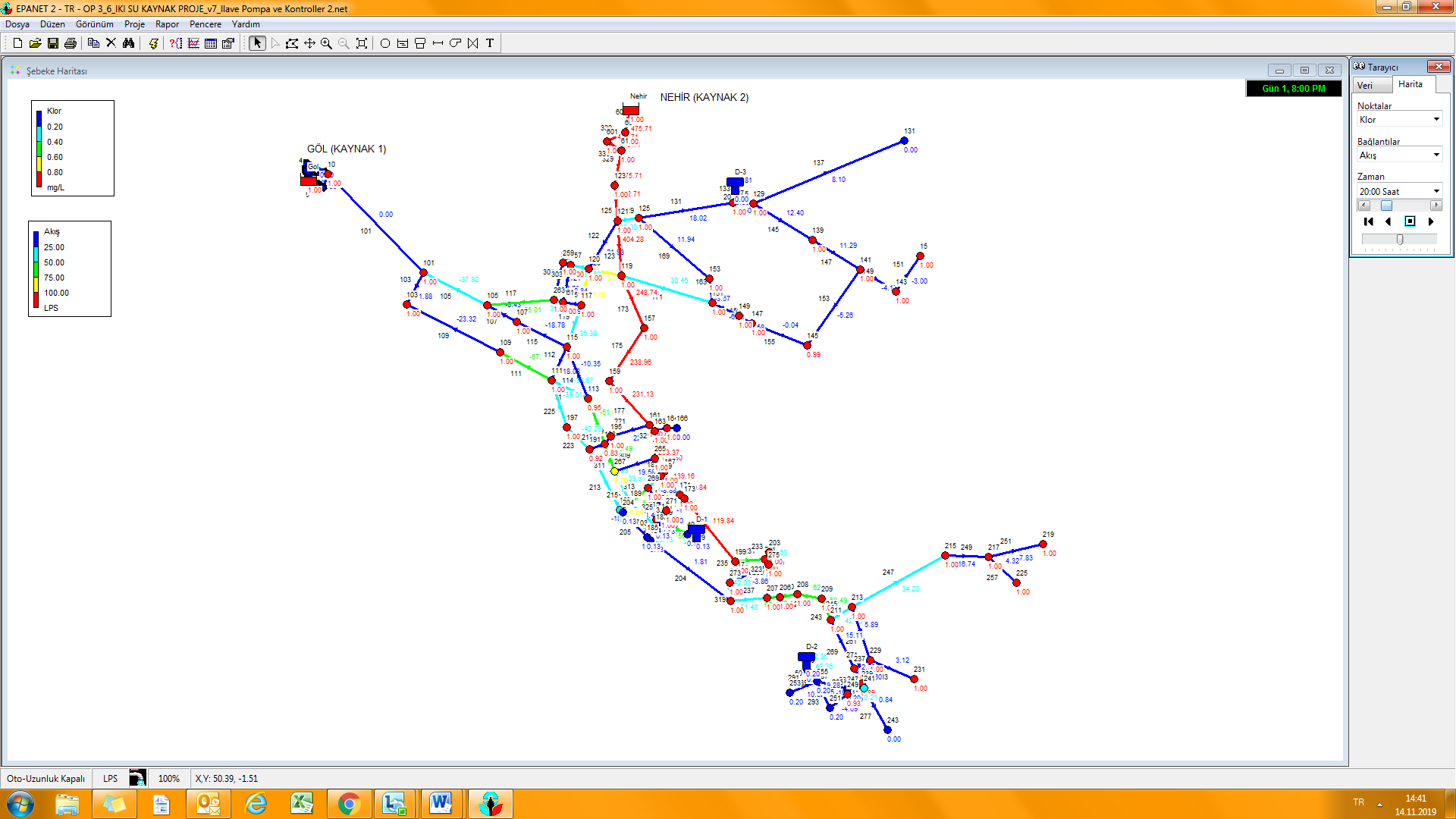Click the animation speed slider handle
1456x819 pixels.
(1399, 240)
